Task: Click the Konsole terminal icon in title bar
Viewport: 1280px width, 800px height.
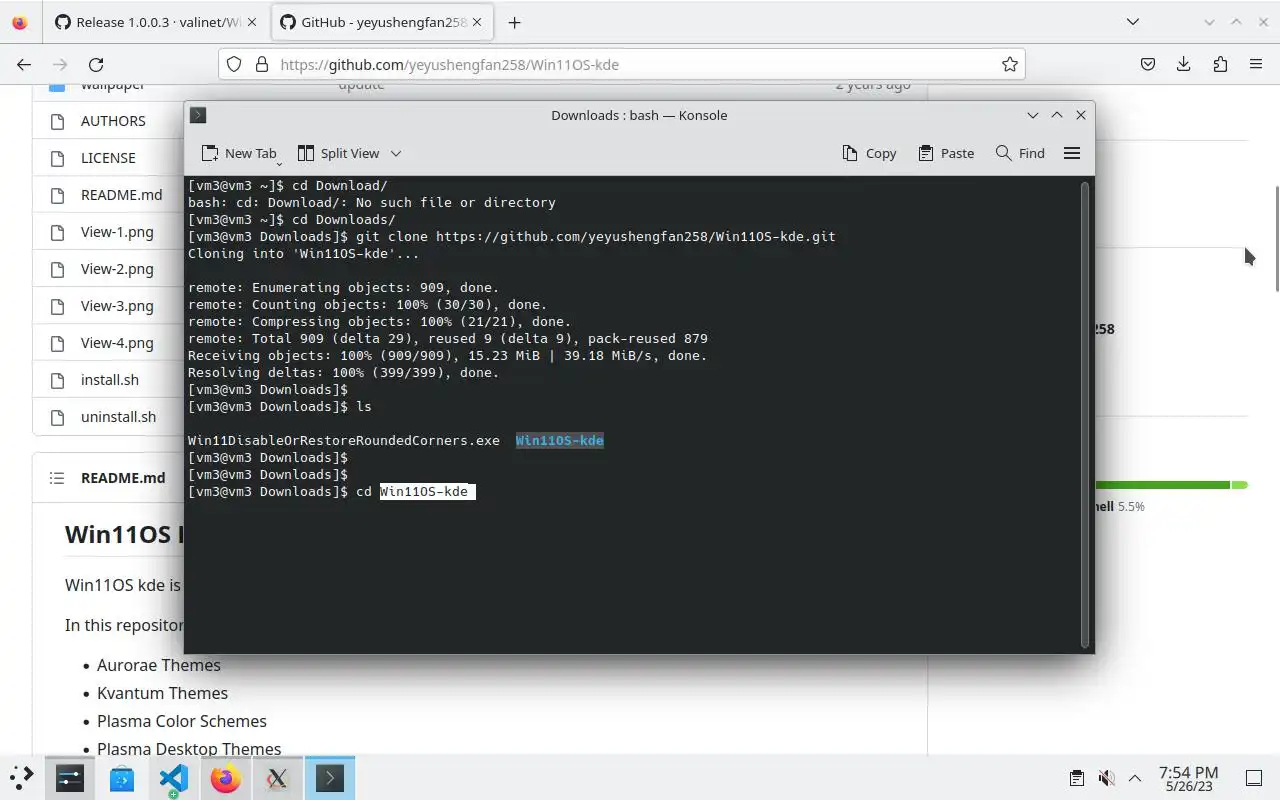Action: 198,115
